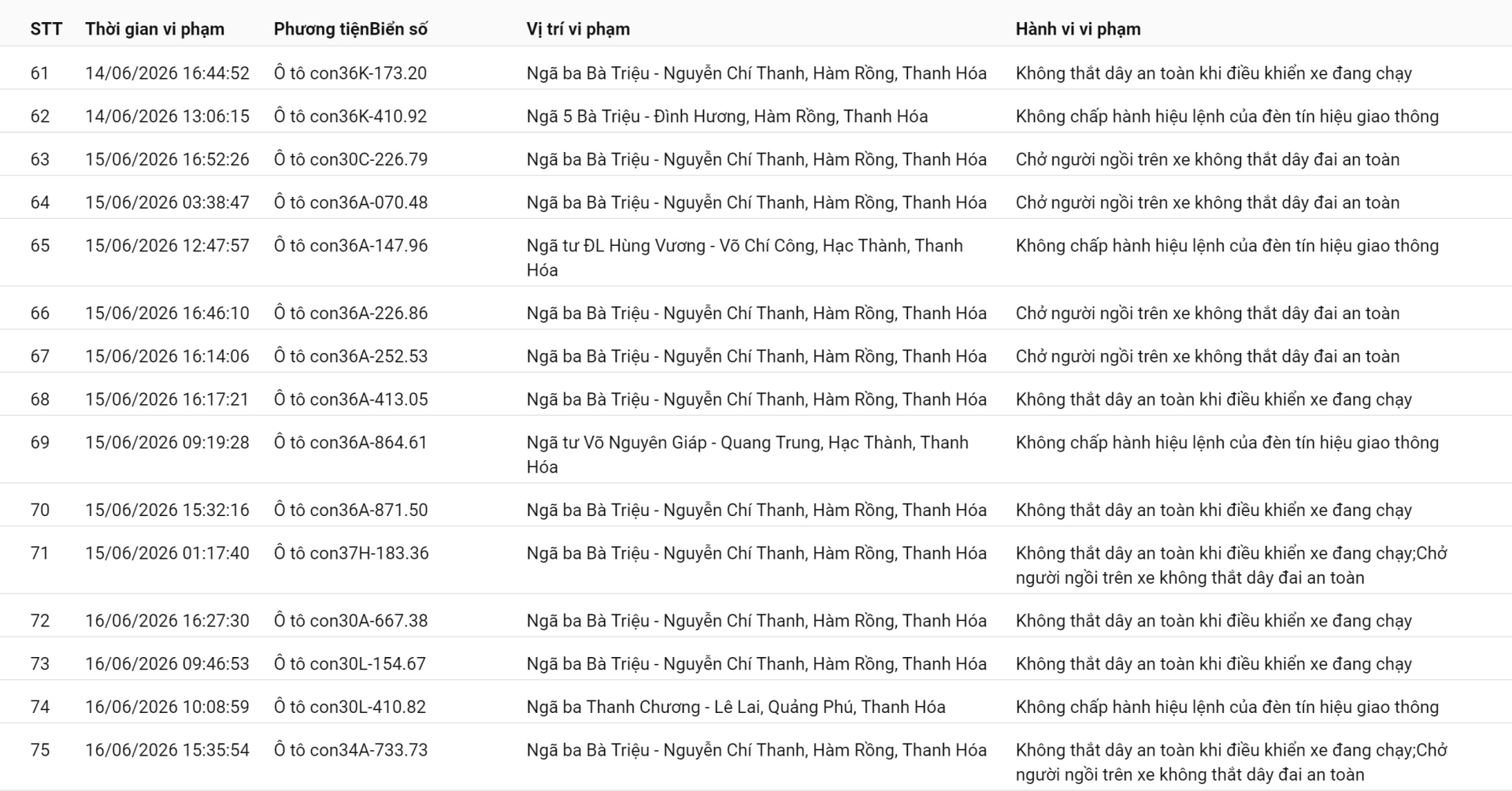The height and width of the screenshot is (791, 1512).
Task: Click violation text in row 68
Action: coord(1214,399)
